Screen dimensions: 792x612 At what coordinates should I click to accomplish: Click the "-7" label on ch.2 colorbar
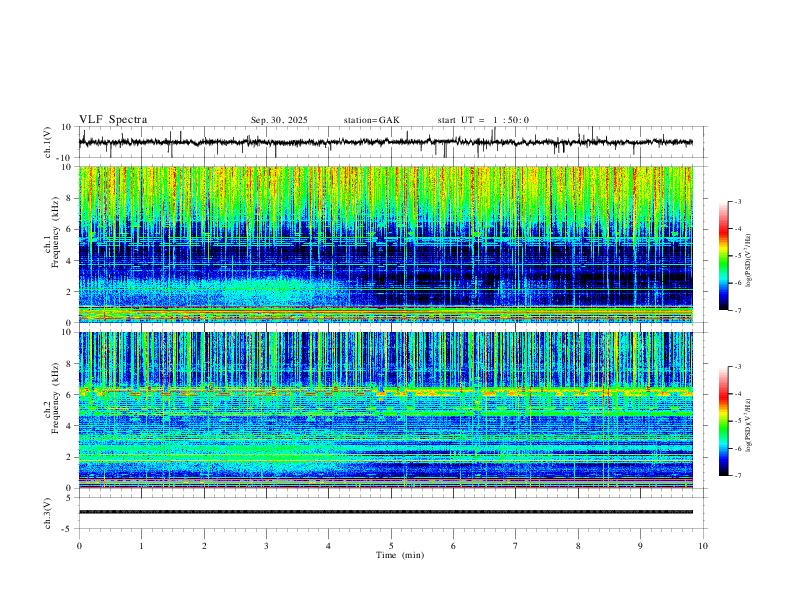pyautogui.click(x=738, y=476)
